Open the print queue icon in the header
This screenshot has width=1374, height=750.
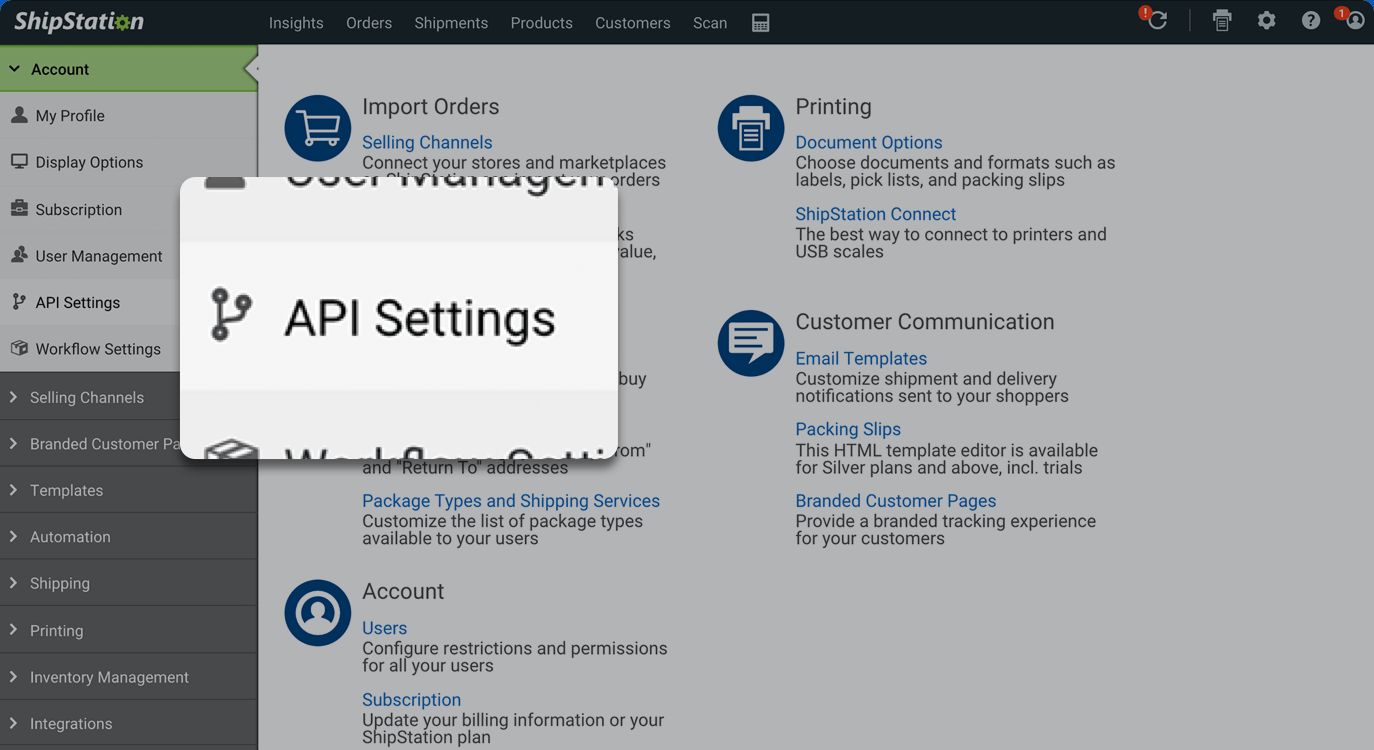[1221, 21]
